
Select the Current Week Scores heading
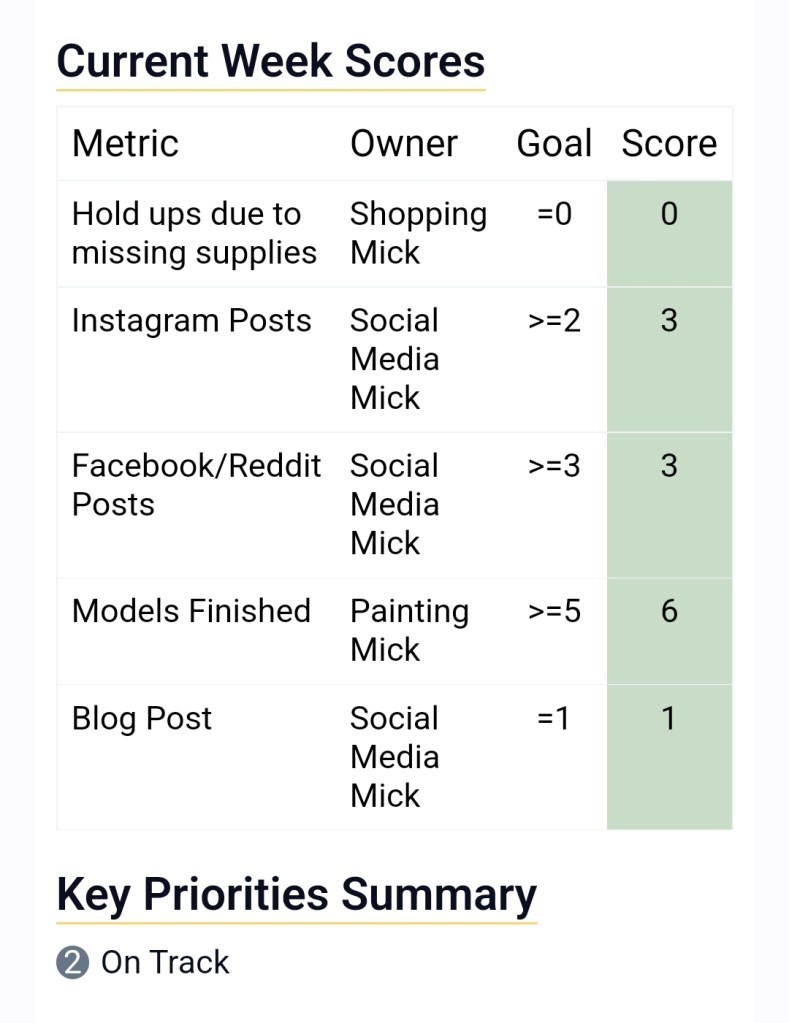coord(271,60)
